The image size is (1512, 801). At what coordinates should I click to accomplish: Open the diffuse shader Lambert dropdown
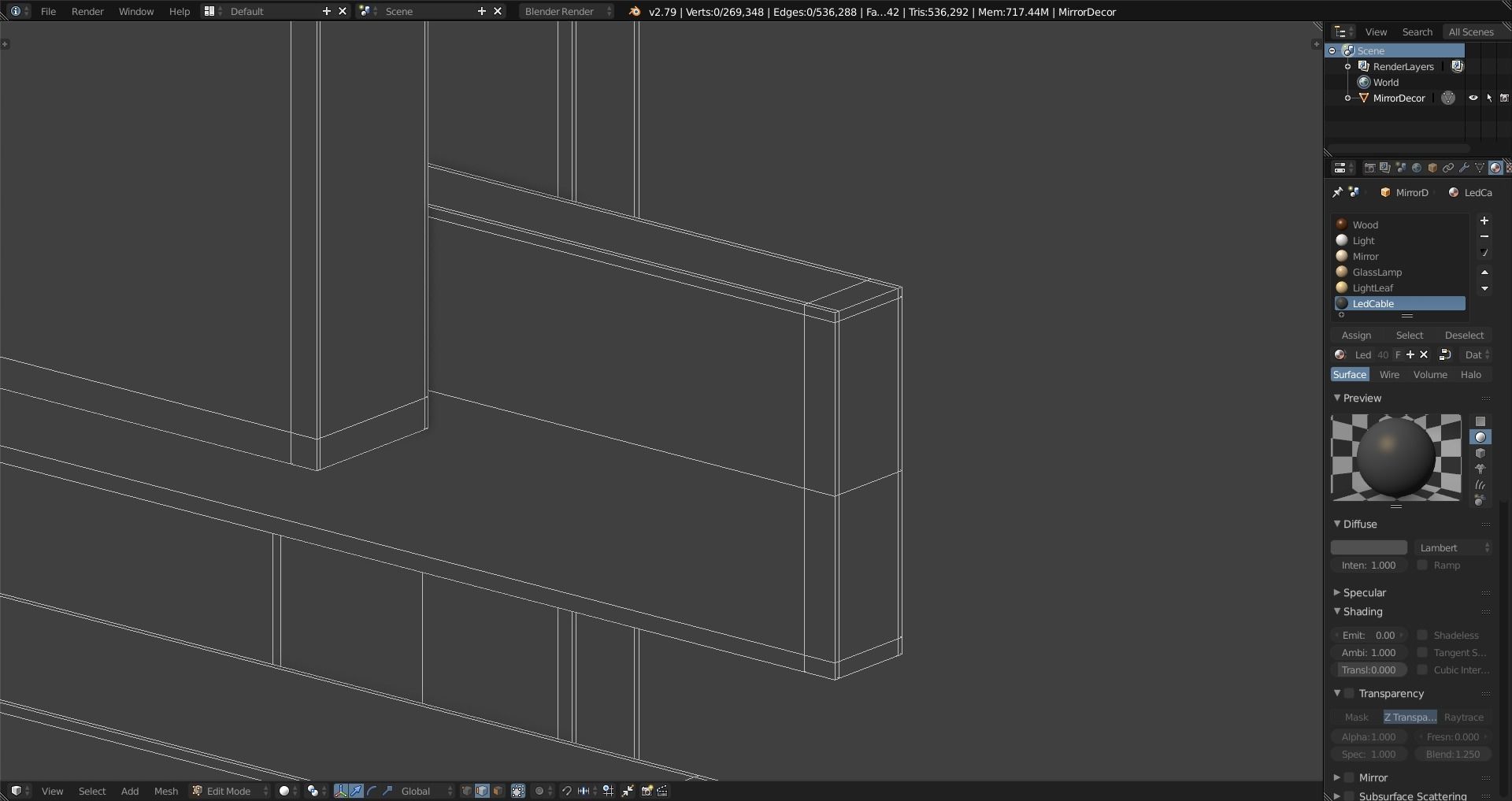pos(1453,547)
